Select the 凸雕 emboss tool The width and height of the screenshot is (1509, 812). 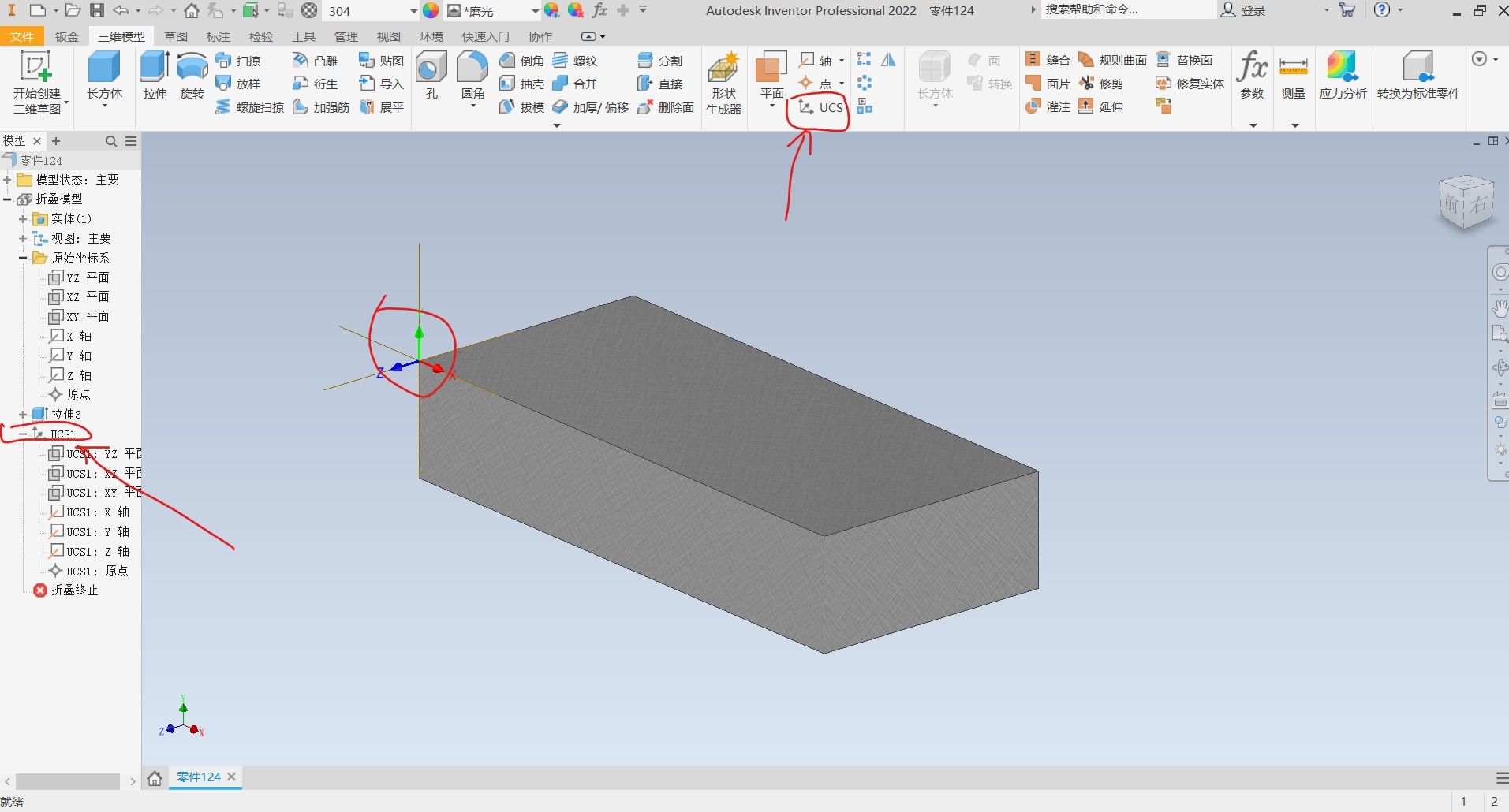tap(316, 61)
